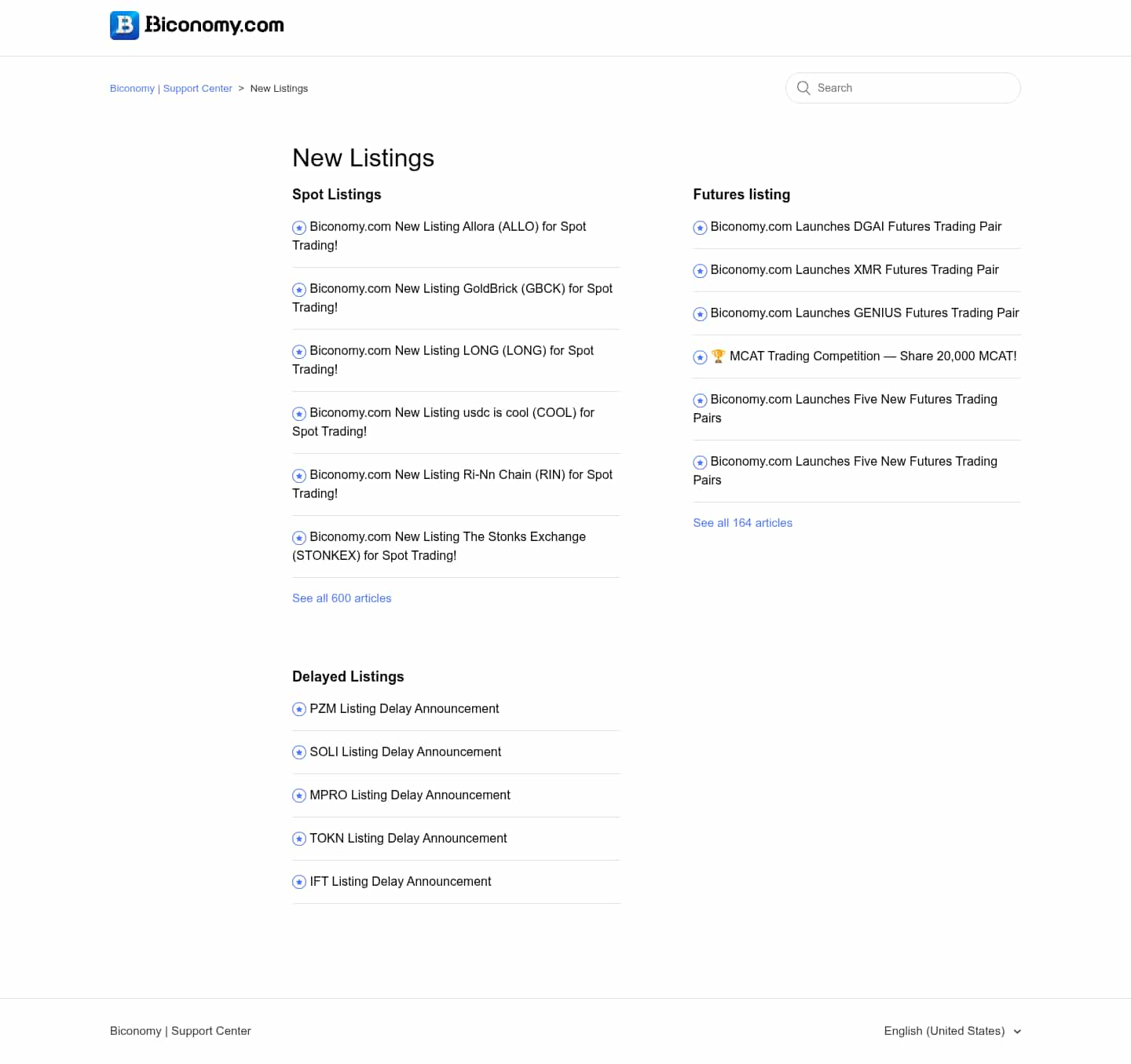This screenshot has width=1131, height=1064.
Task: Click star icon beside Ri-Nn Chain (RIN) listing
Action: (299, 476)
